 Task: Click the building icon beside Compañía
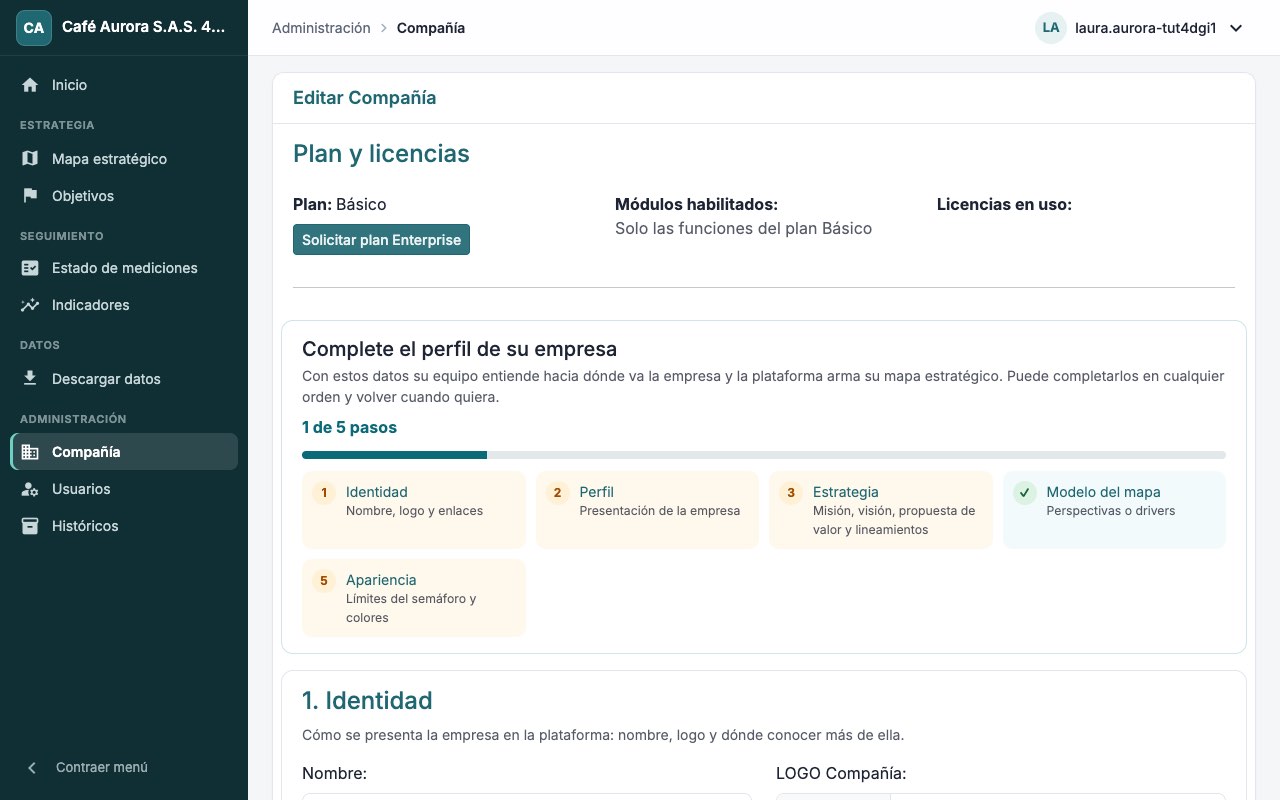30,452
